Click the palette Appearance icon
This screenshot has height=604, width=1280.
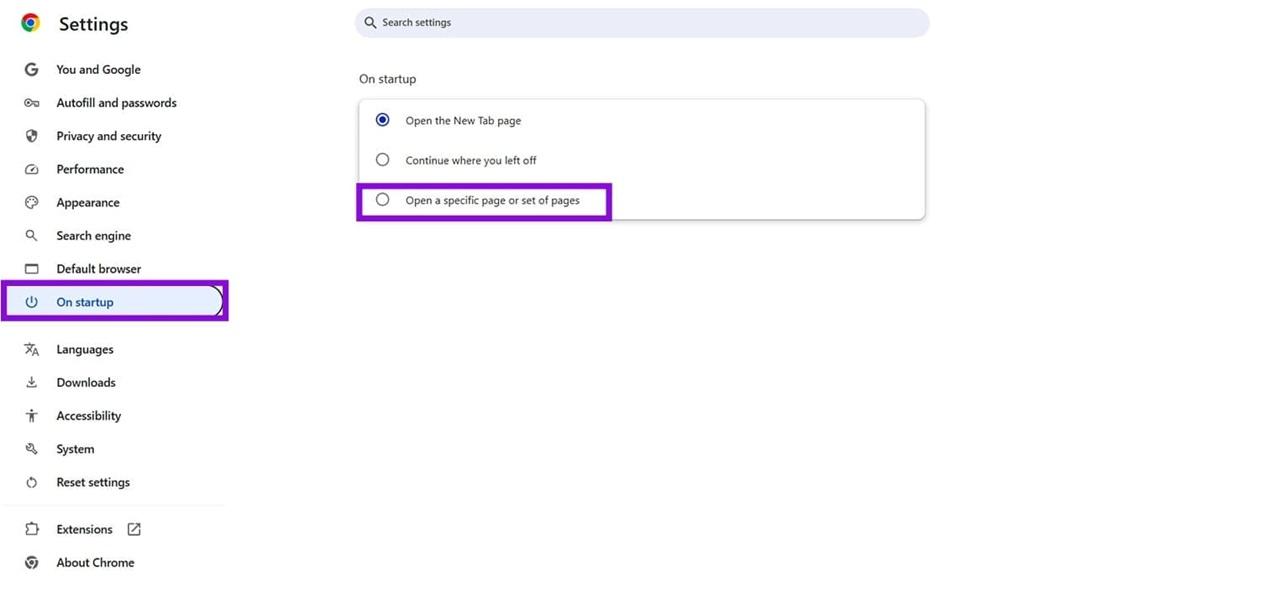pos(32,202)
